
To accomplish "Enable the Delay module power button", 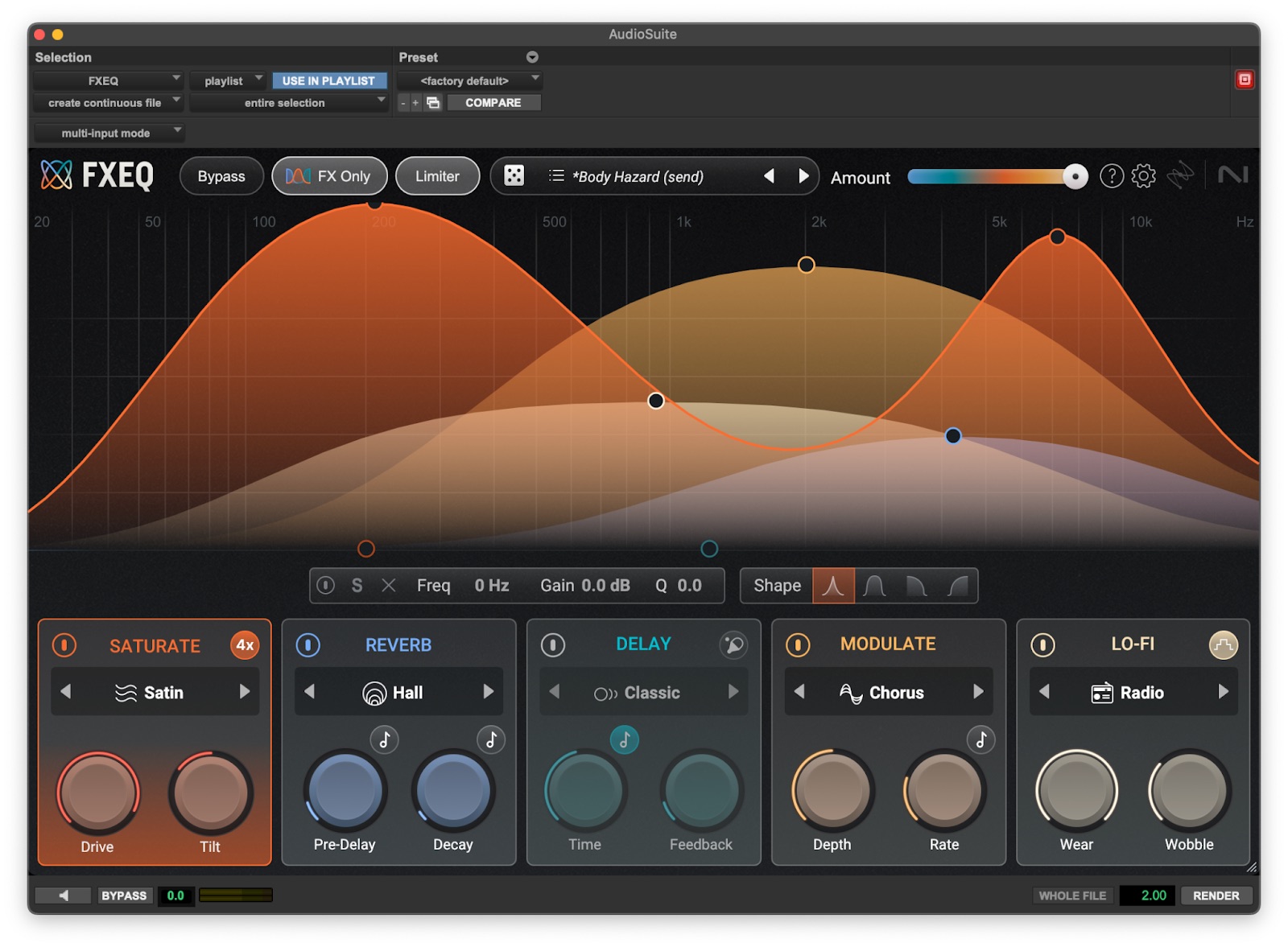I will point(553,644).
